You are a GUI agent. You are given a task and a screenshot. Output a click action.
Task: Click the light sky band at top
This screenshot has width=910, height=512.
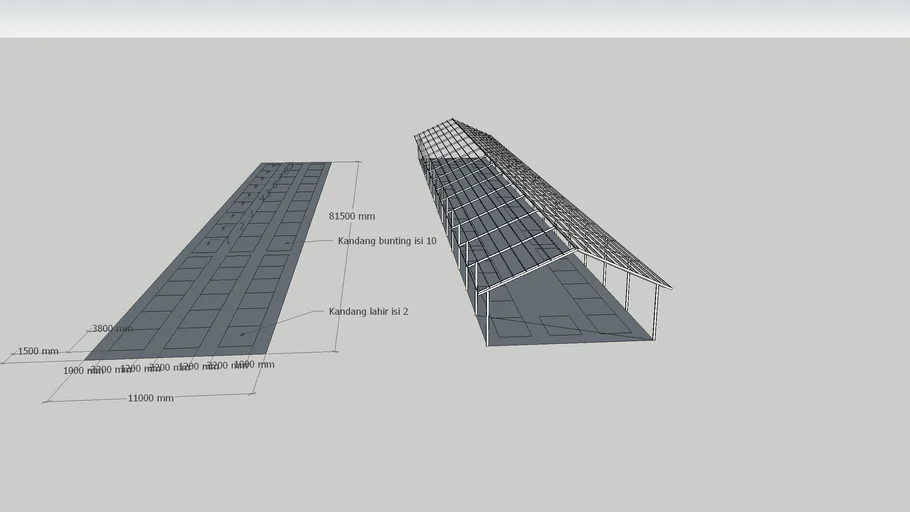pos(455,18)
